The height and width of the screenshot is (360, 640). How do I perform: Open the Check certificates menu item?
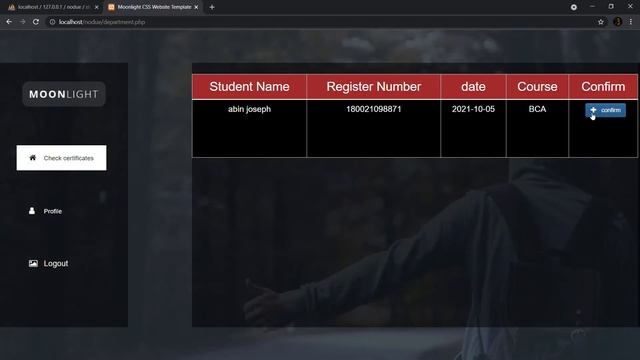pyautogui.click(x=61, y=158)
